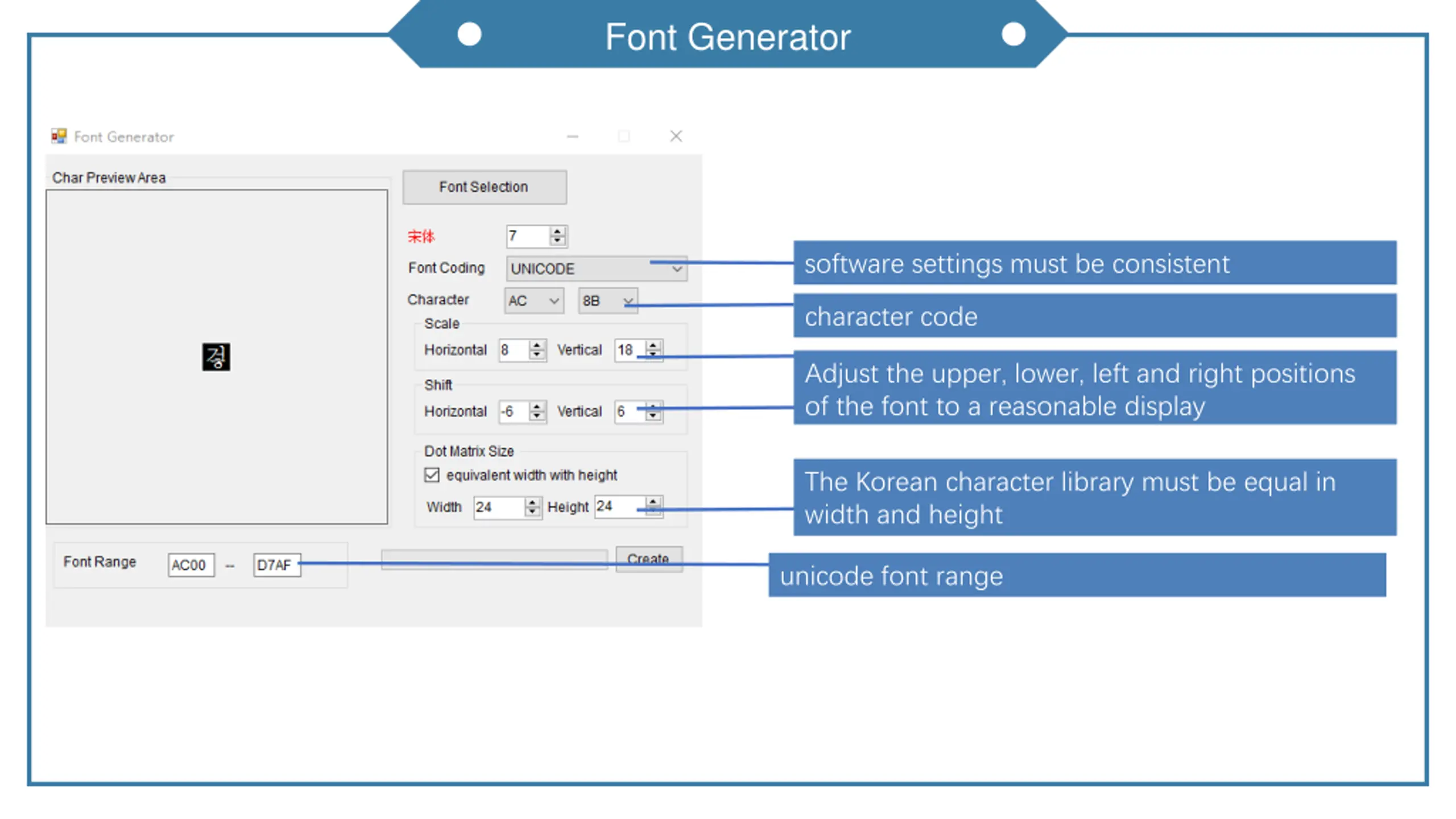The height and width of the screenshot is (819, 1456).
Task: Expand the Character AC dropdown
Action: pos(533,301)
